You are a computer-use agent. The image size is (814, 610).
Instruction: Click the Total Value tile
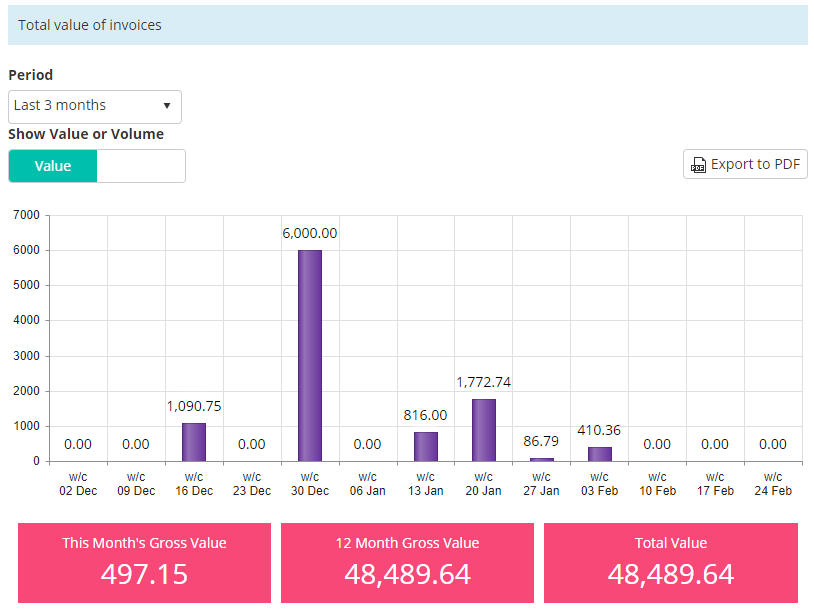pos(670,562)
